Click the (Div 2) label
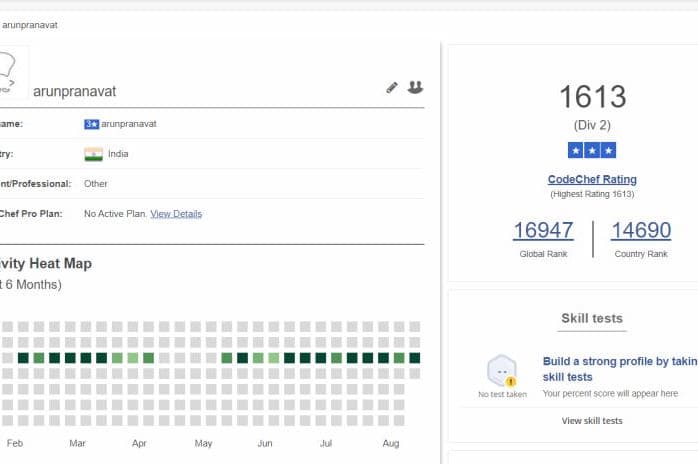 click(592, 125)
